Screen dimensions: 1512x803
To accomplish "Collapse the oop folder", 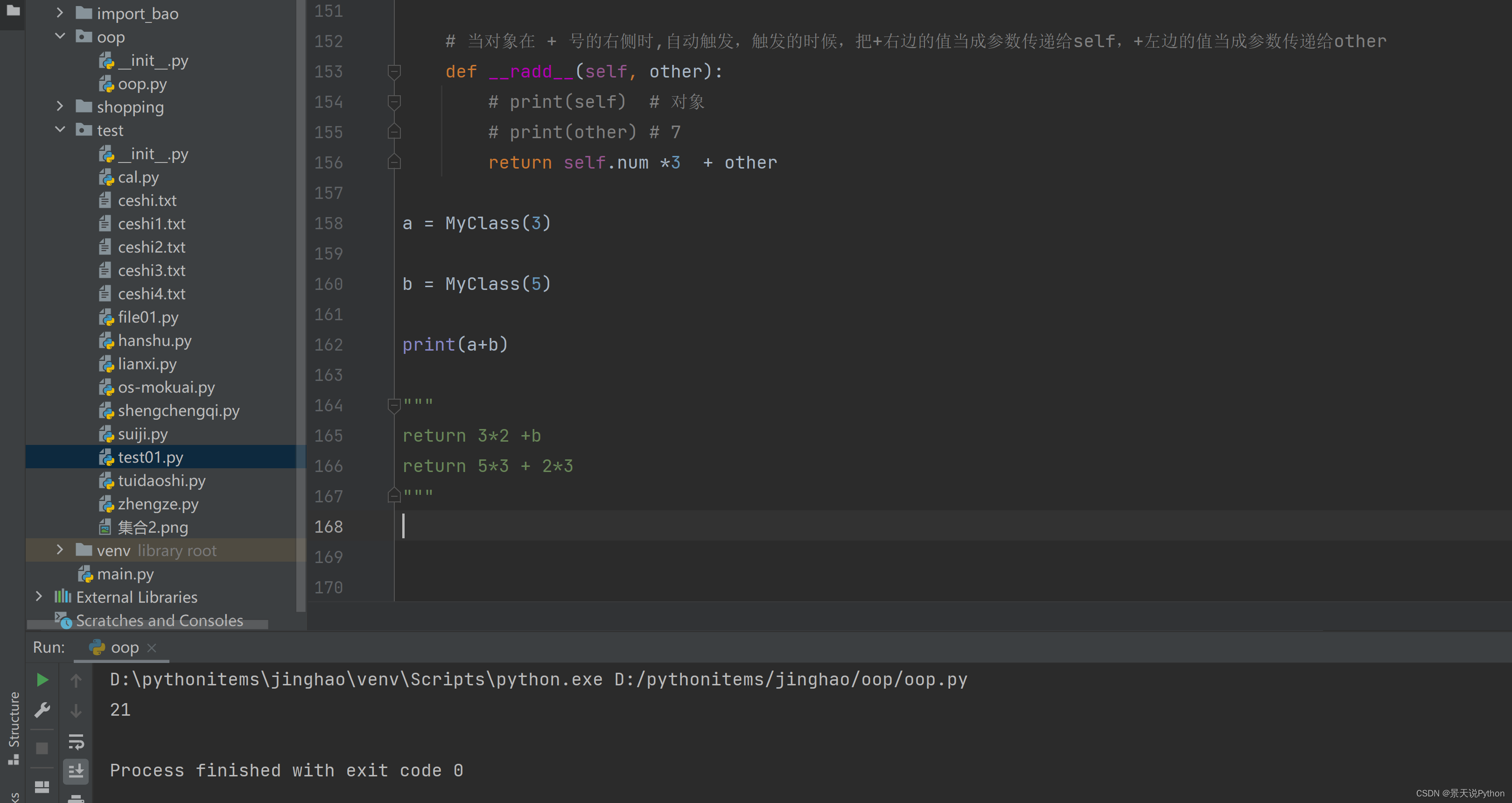I will (59, 36).
